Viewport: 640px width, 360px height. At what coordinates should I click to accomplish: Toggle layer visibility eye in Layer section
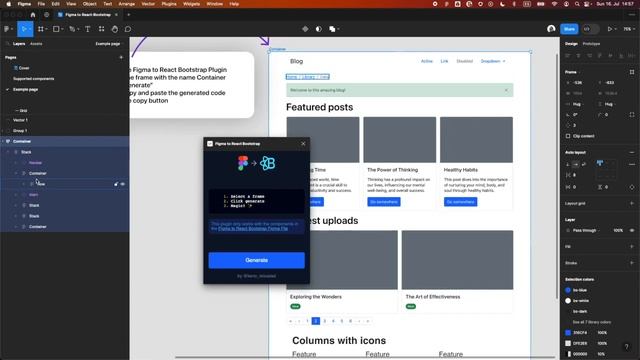[x=632, y=230]
